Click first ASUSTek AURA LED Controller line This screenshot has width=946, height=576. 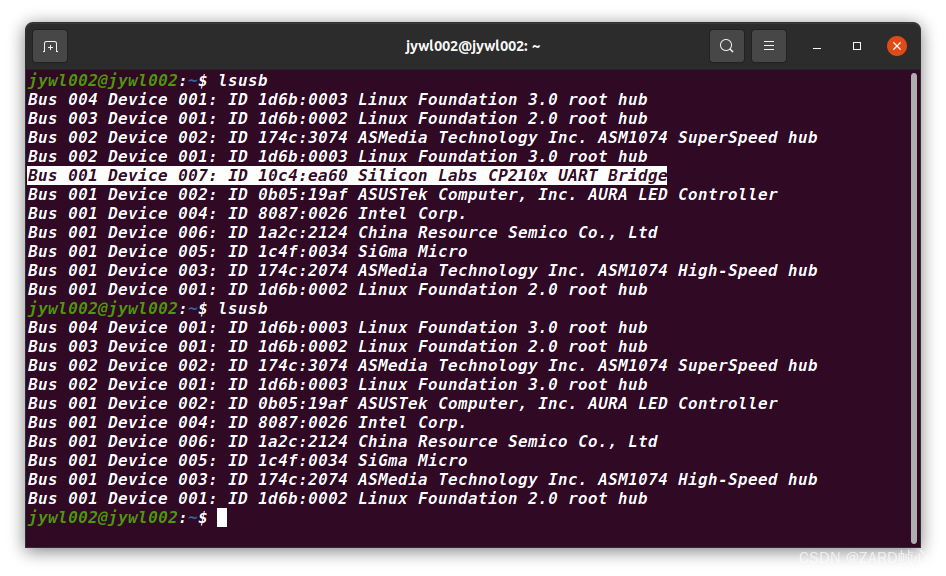tap(402, 195)
